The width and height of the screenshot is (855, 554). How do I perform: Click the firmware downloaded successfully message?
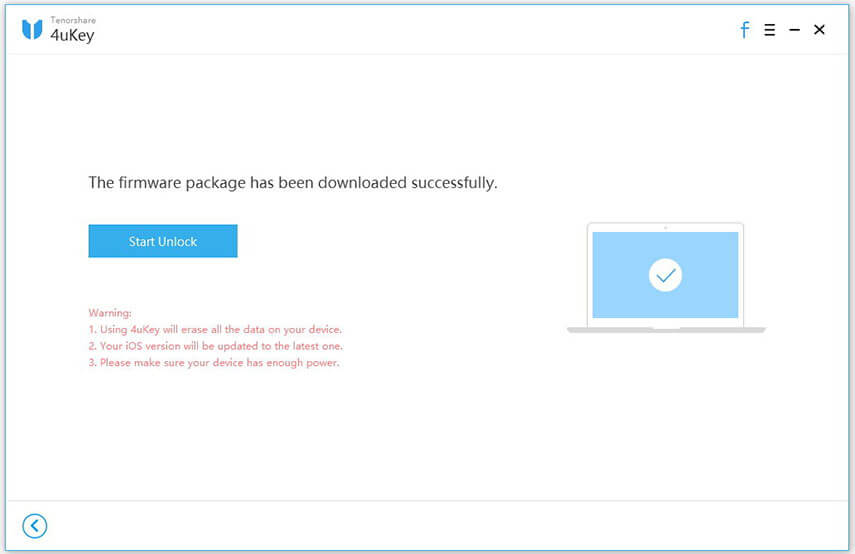point(293,183)
